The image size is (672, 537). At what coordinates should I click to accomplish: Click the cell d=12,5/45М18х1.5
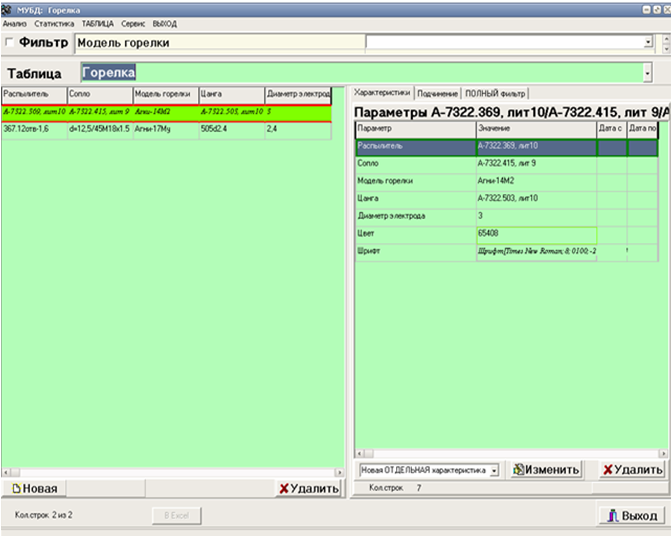click(100, 129)
